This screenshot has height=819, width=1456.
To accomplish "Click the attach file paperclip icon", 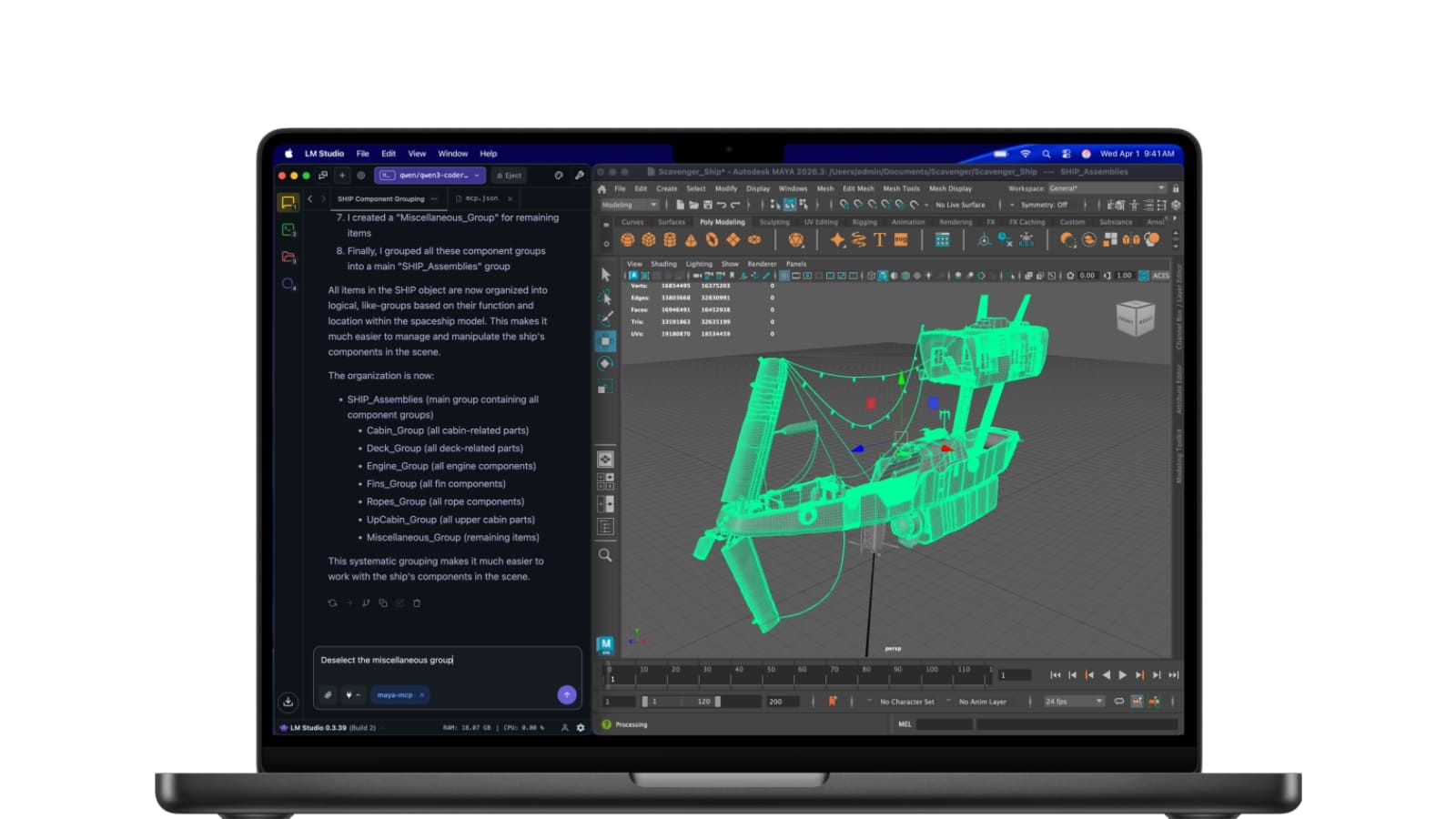I will point(329,694).
